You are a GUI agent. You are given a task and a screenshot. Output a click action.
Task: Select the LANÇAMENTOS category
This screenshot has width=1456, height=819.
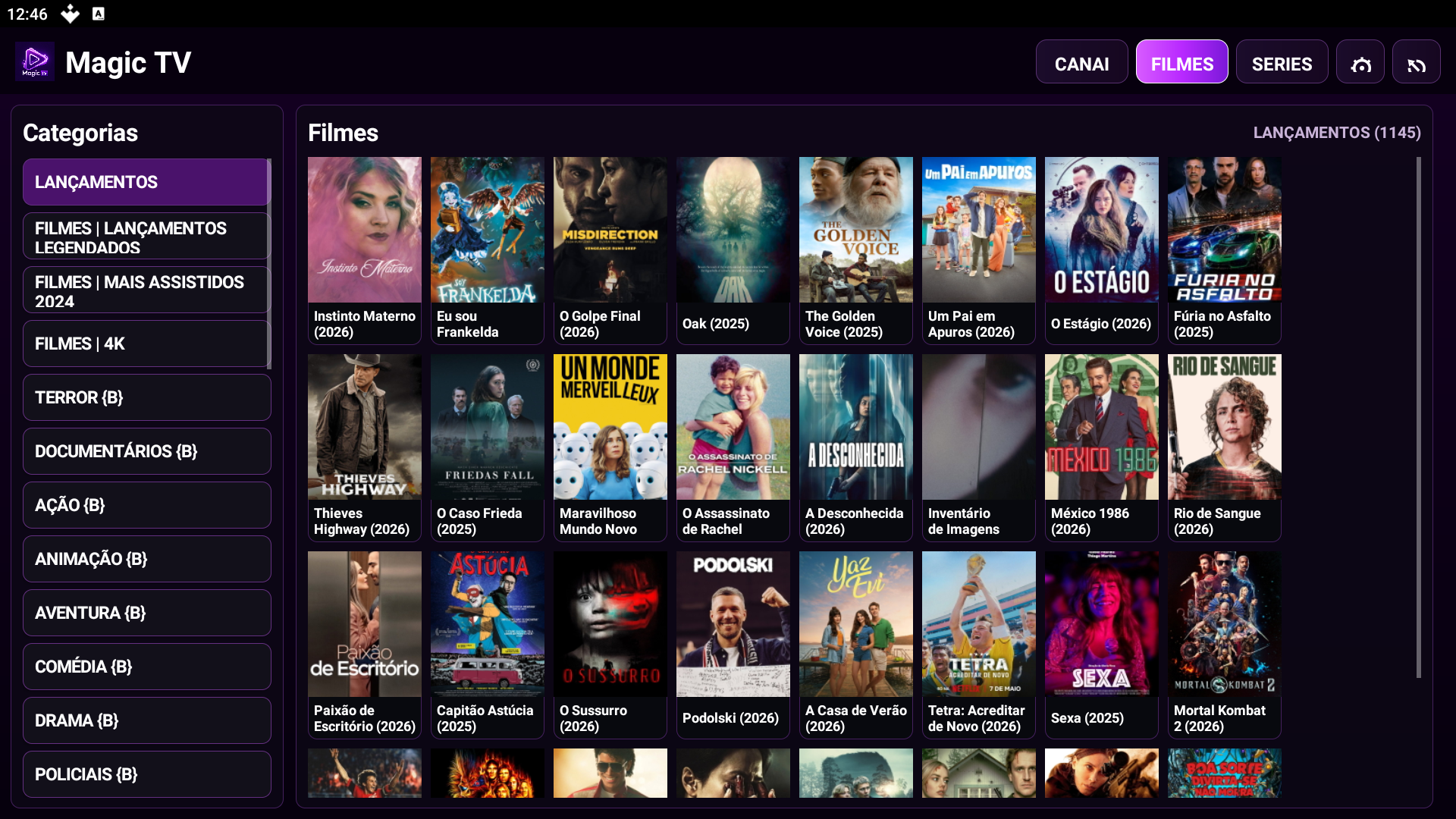[x=146, y=182]
